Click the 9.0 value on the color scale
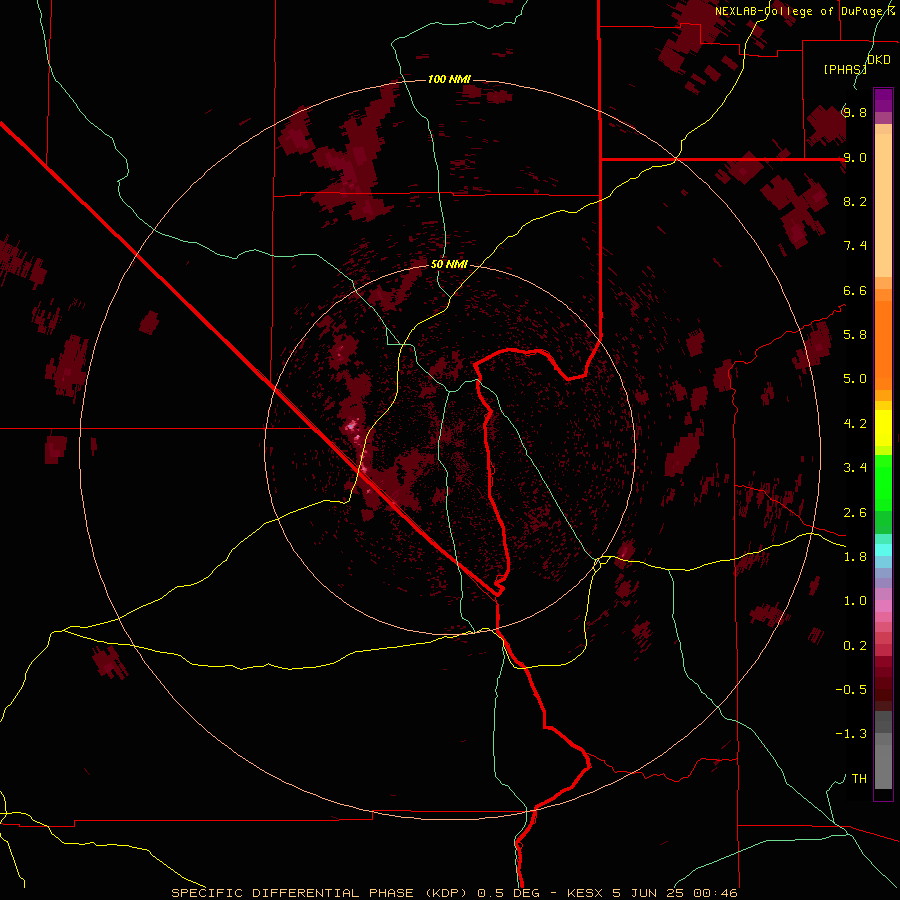Screen dimensions: 900x900 click(855, 157)
